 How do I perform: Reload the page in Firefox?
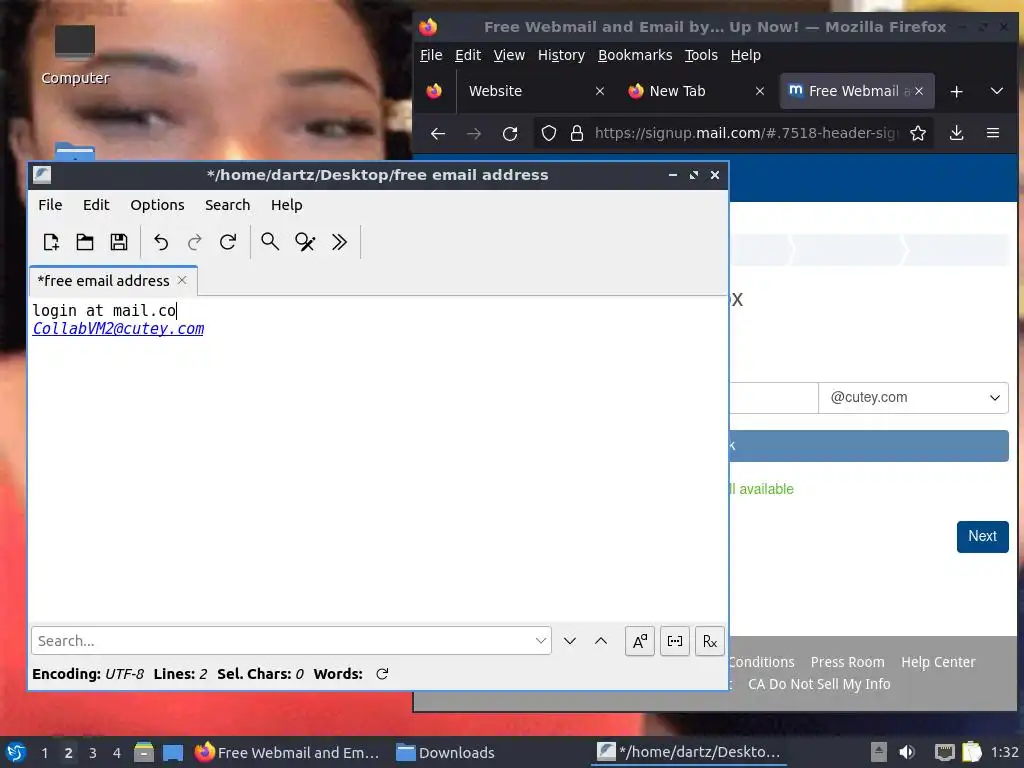pos(509,133)
